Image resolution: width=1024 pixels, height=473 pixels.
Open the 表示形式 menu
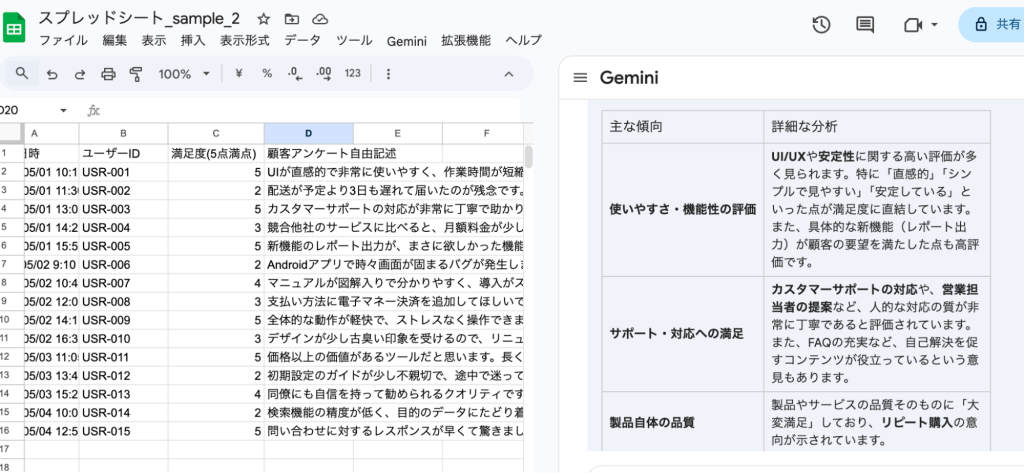point(244,41)
